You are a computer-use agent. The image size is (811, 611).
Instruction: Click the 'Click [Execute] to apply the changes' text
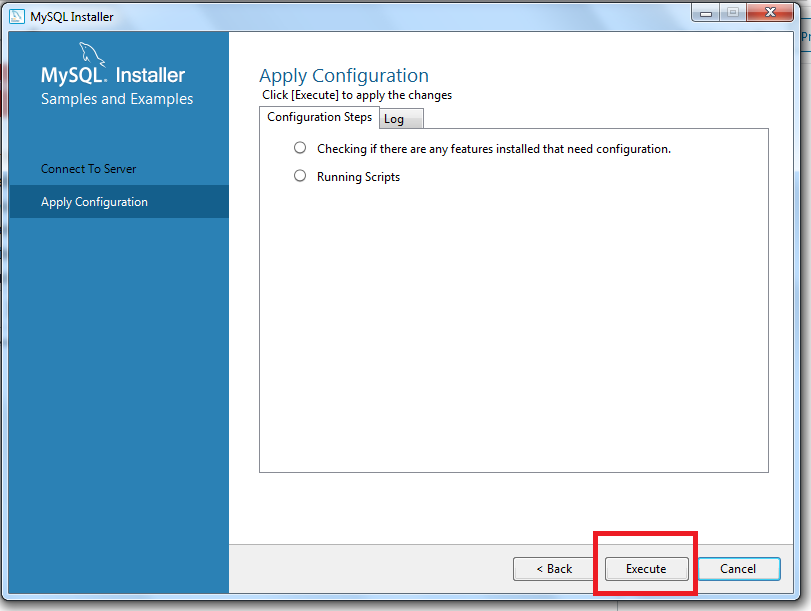357,95
